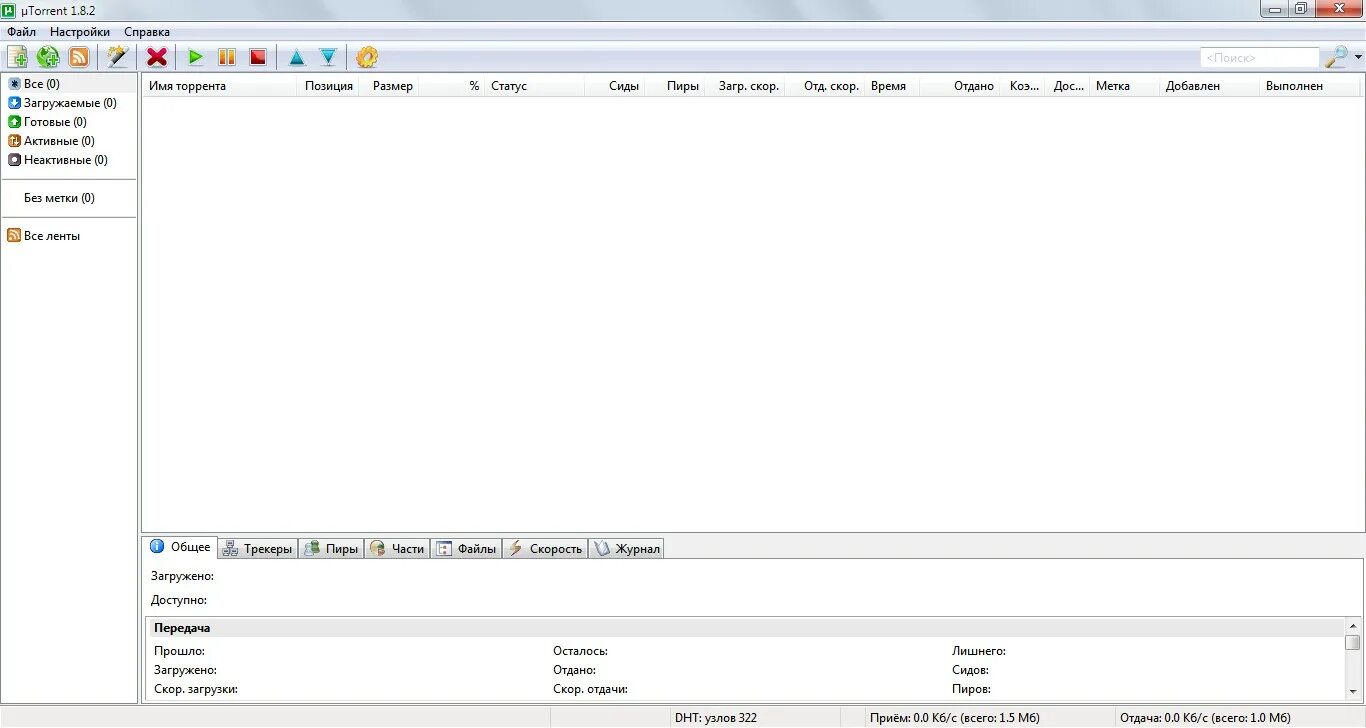Switch to the Части tab
Viewport: 1366px width, 728px height.
pos(397,549)
